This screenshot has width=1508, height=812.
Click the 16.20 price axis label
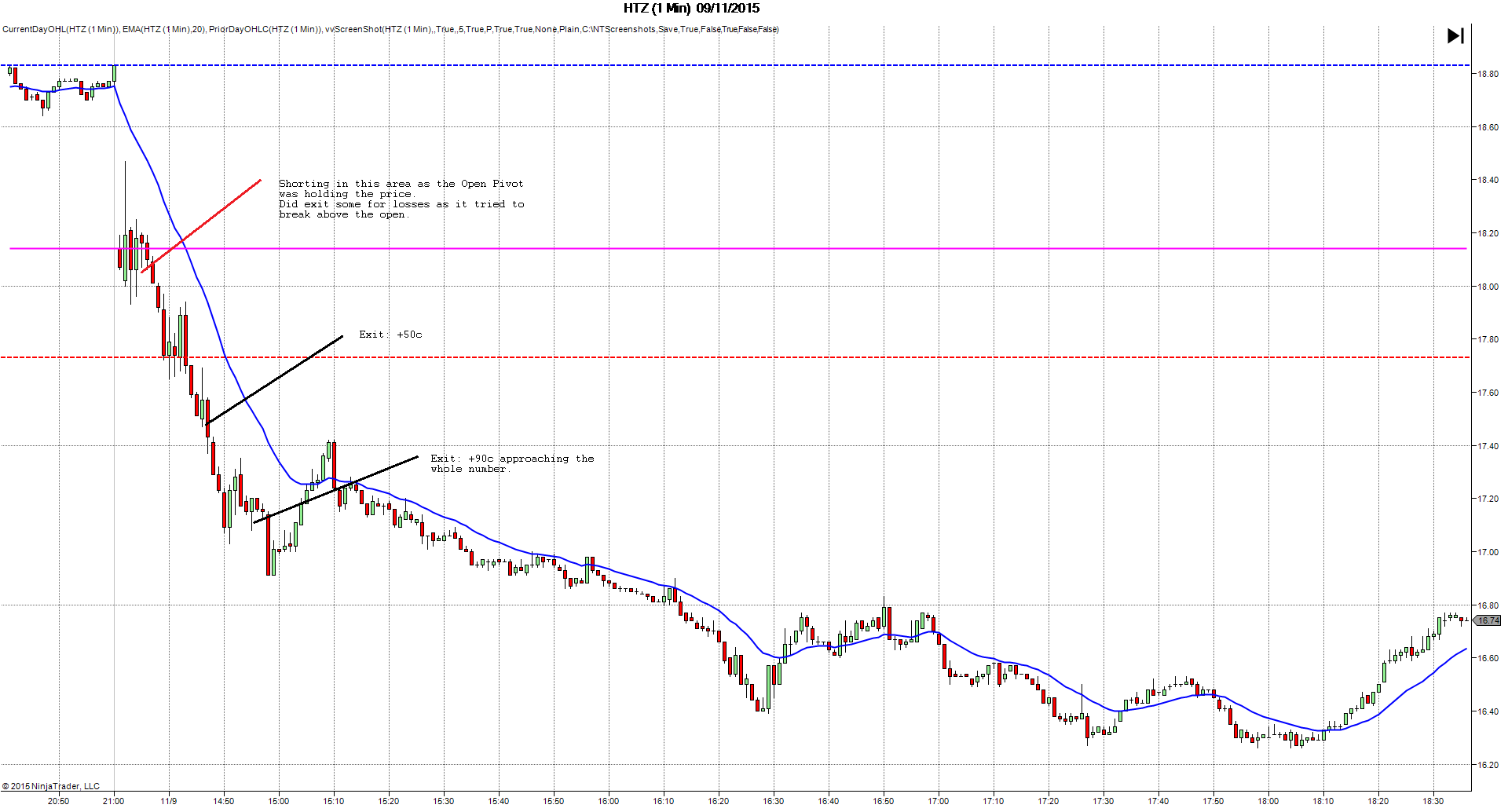tap(1488, 765)
